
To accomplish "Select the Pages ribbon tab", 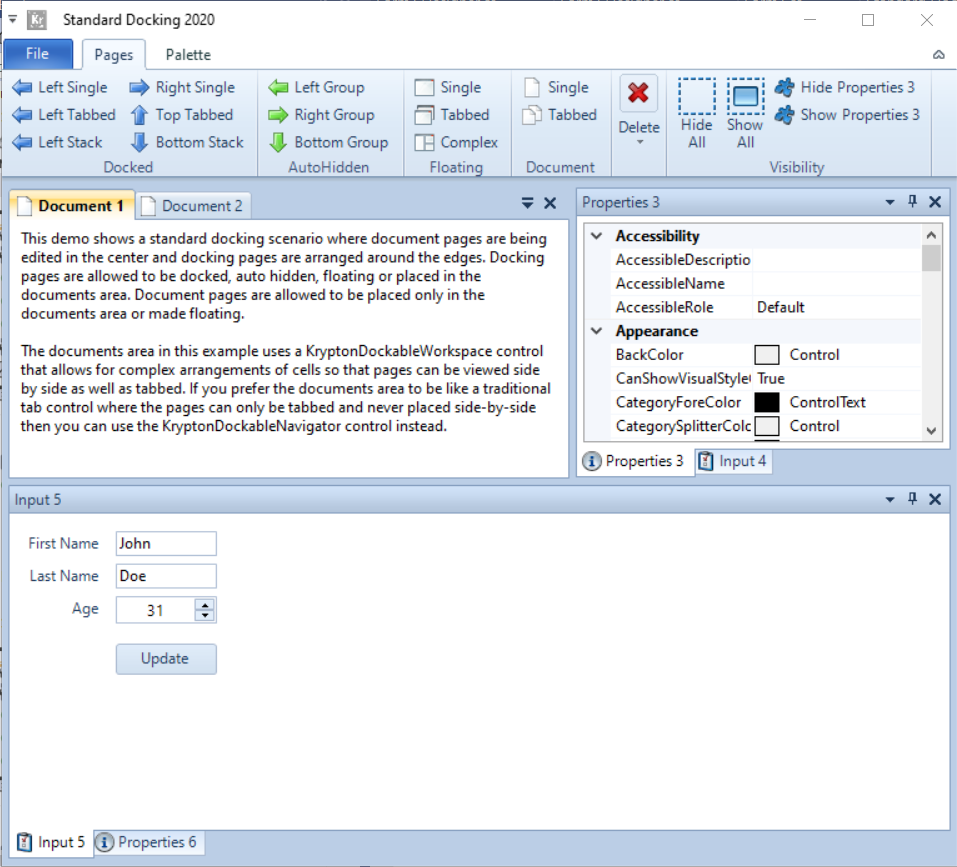I will (114, 55).
